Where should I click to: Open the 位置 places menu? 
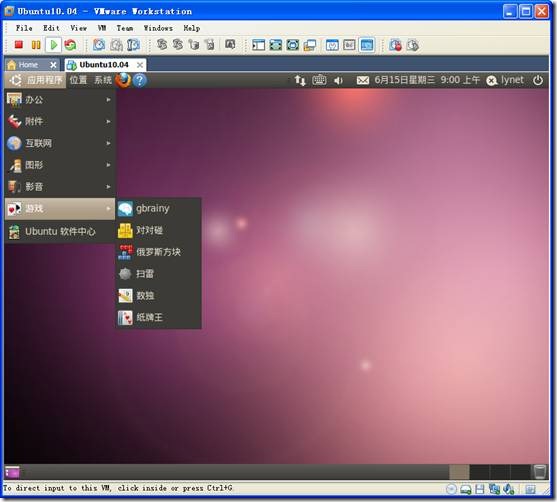(x=78, y=80)
